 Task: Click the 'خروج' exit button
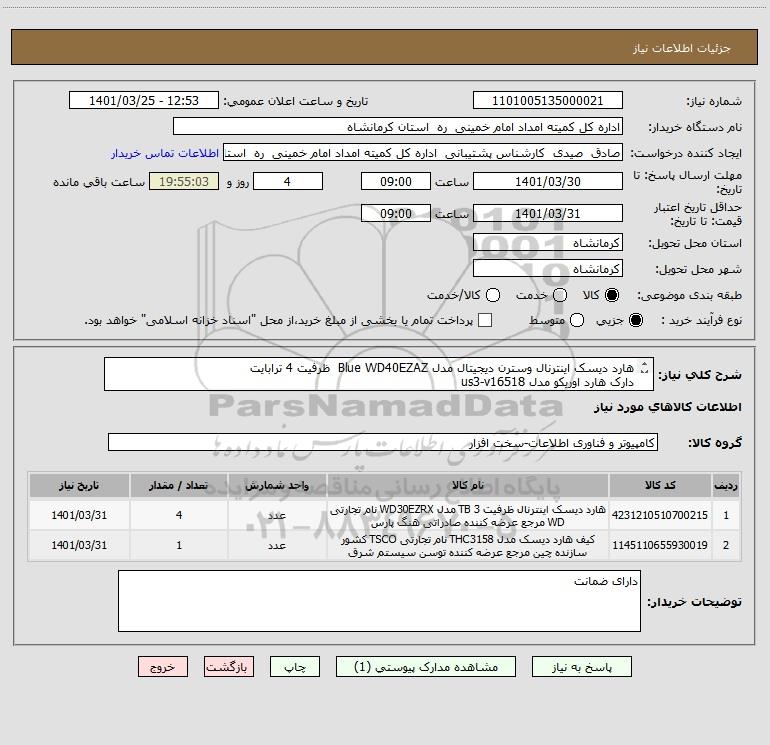pos(163,666)
